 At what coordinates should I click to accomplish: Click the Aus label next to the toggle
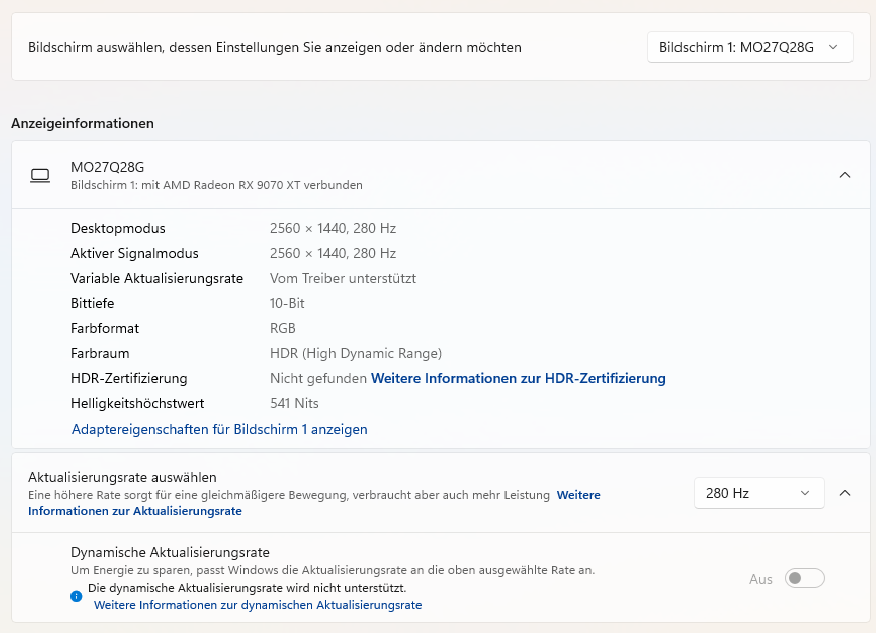[761, 579]
